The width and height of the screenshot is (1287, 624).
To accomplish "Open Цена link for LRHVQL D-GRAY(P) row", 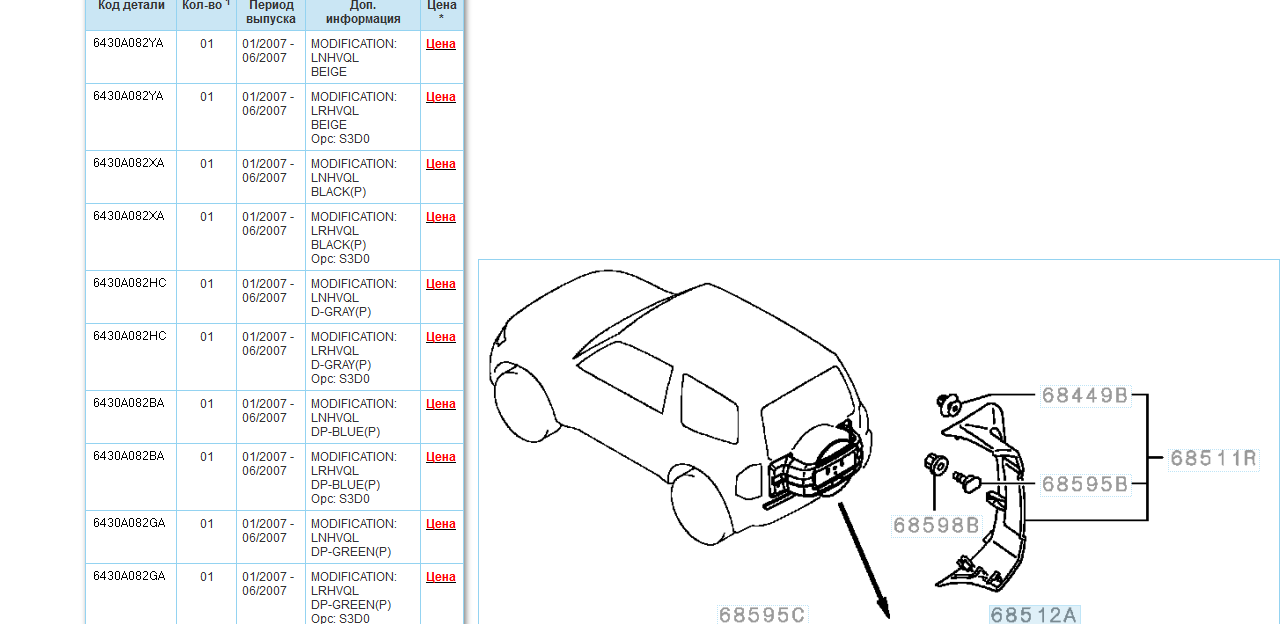I will click(x=441, y=337).
